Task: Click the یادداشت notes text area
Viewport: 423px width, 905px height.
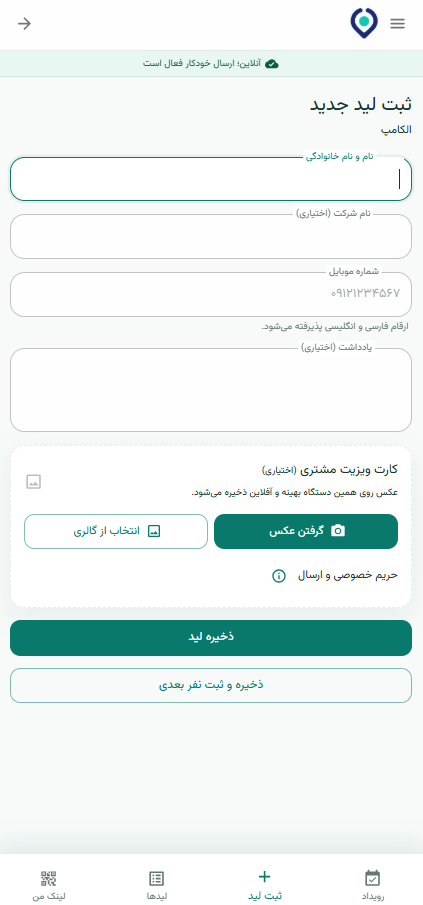Action: point(211,390)
